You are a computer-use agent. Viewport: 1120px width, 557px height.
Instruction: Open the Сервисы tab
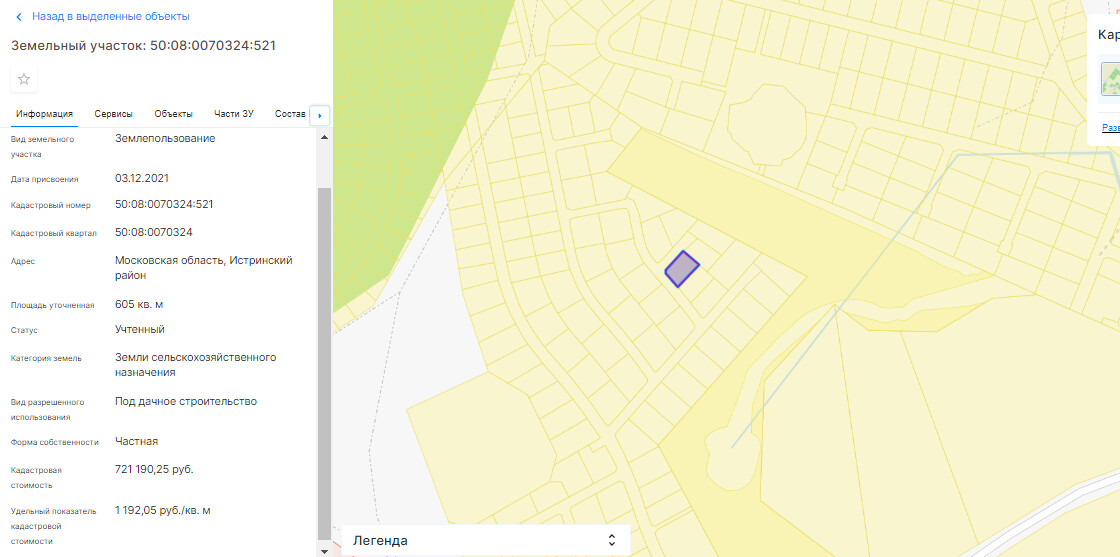[114, 114]
